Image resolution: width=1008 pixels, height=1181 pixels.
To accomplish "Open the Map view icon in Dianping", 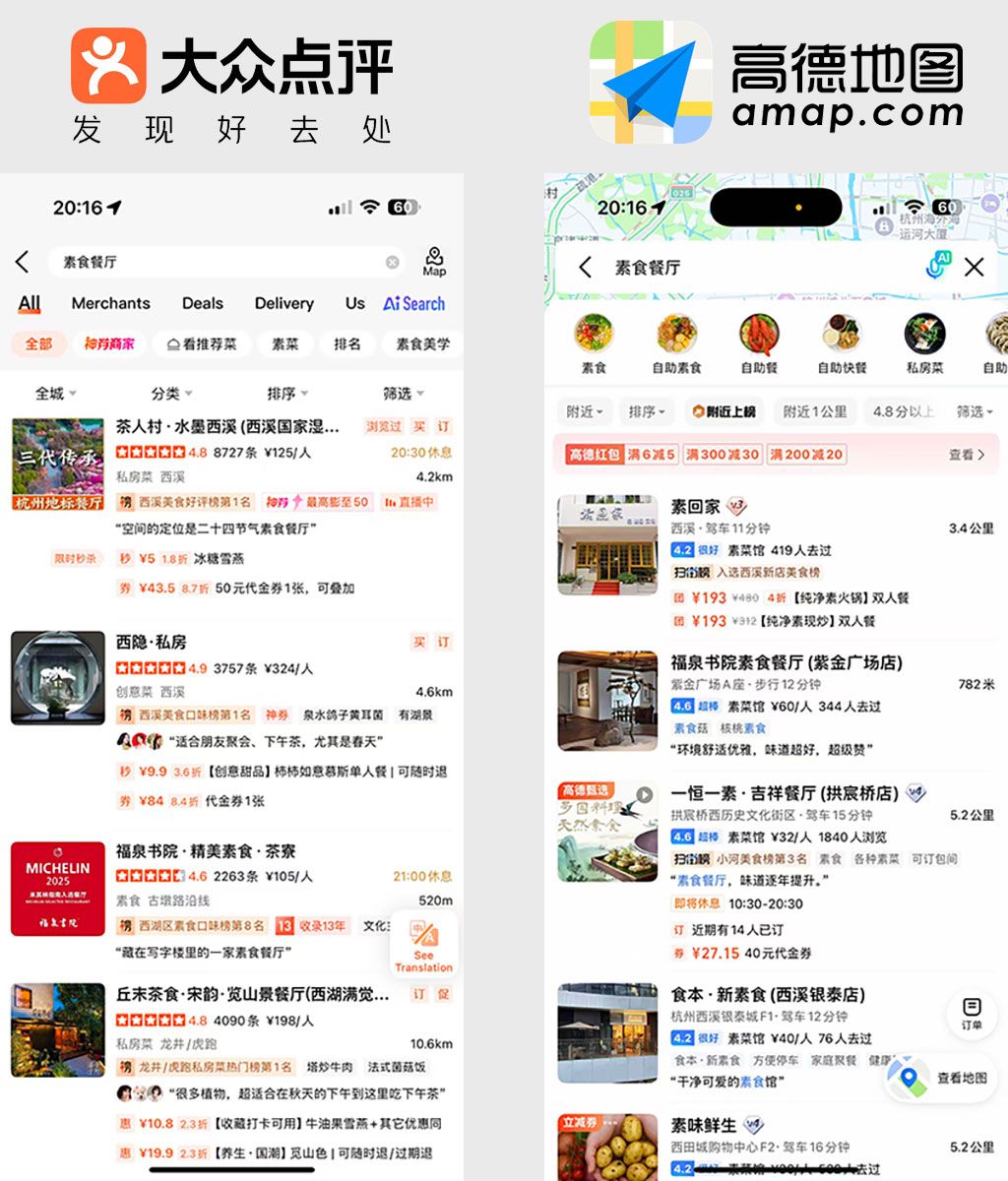I will (434, 262).
